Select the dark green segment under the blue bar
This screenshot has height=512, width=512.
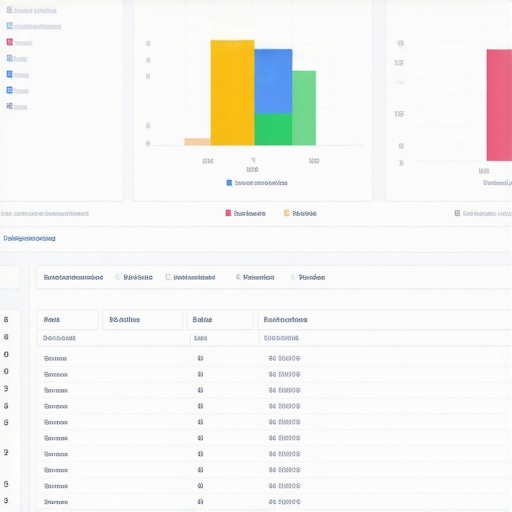click(273, 129)
